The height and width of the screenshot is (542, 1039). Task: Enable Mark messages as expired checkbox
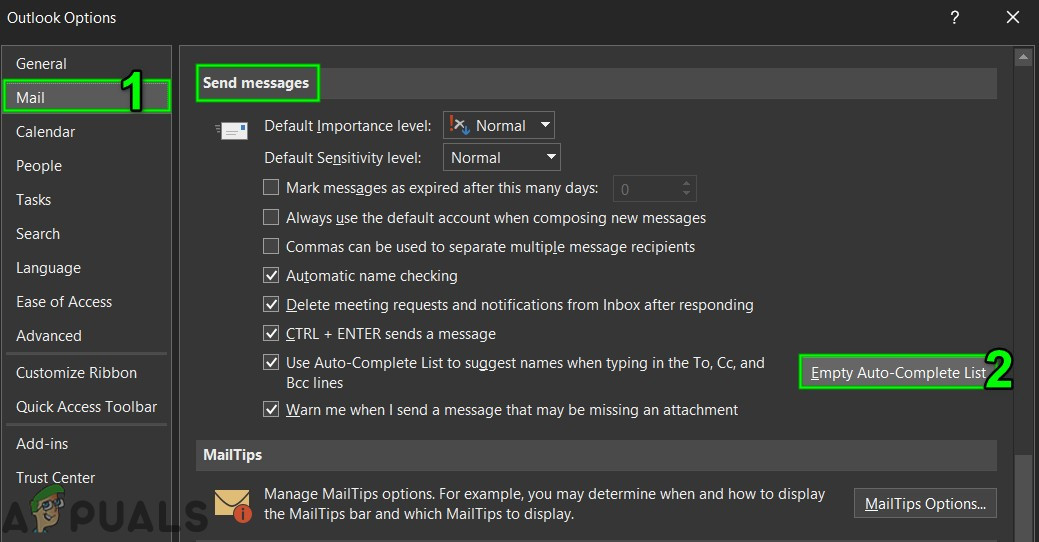pos(271,187)
